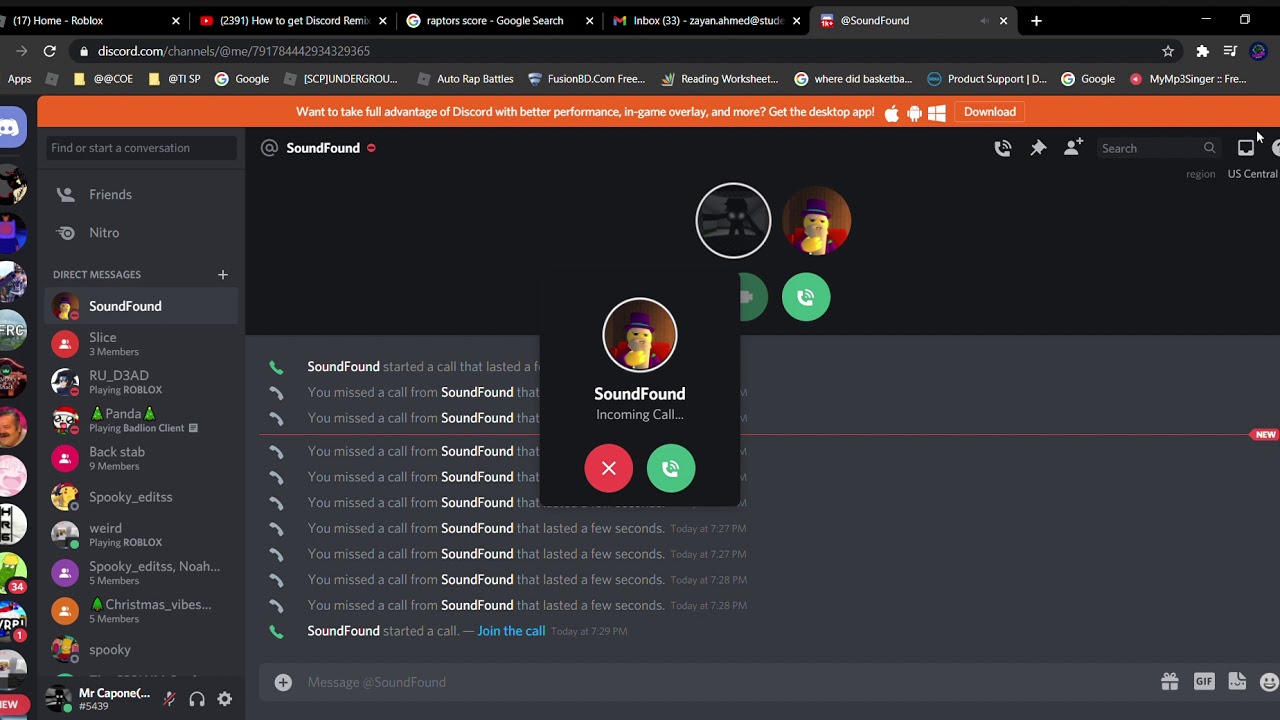Click SoundFound avatar in call area

point(816,220)
